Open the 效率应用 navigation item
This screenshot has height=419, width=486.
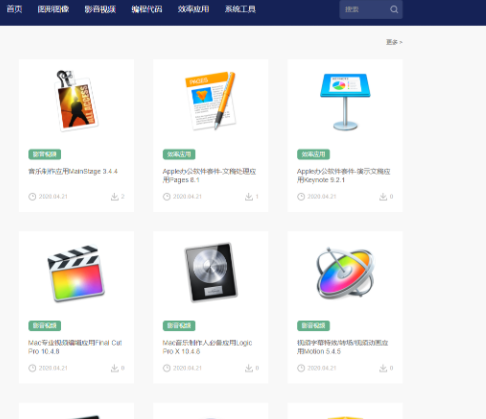(x=193, y=9)
